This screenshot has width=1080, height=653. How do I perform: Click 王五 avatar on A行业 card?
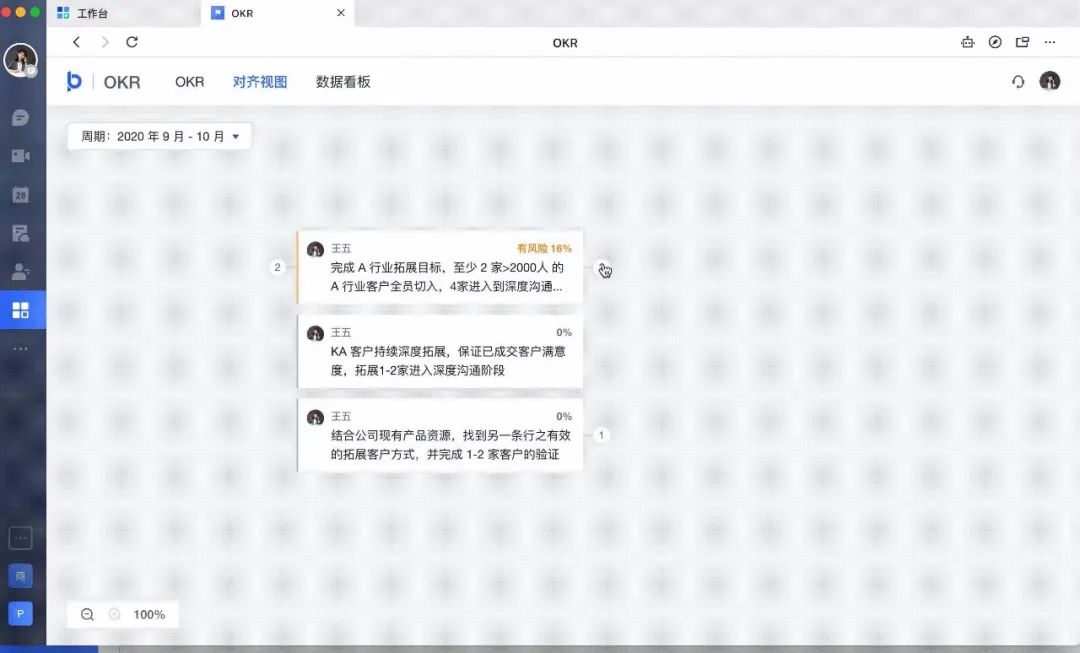[x=315, y=249]
